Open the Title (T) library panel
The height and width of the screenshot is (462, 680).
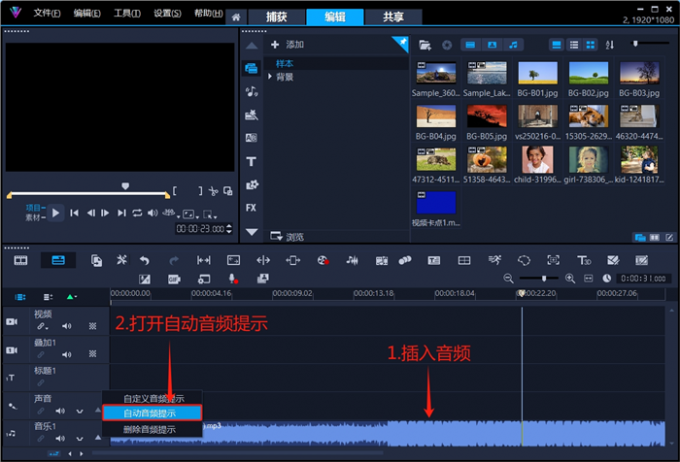point(251,161)
